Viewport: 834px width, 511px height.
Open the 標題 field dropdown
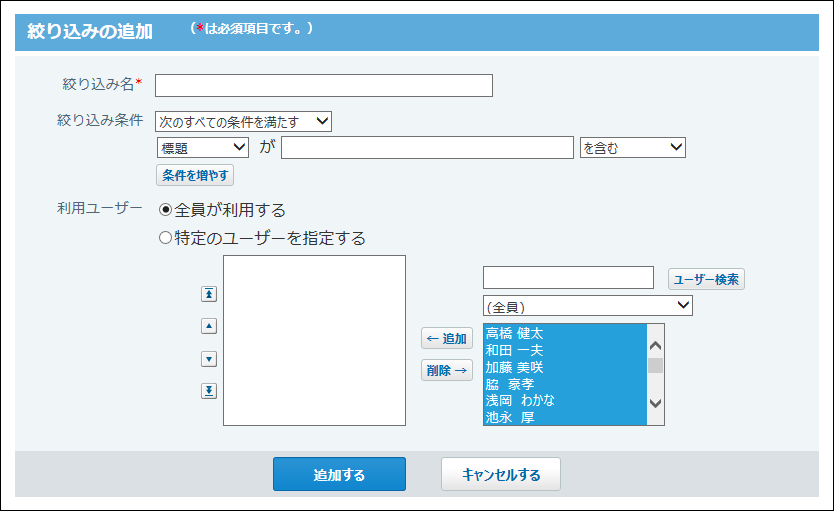pyautogui.click(x=203, y=147)
